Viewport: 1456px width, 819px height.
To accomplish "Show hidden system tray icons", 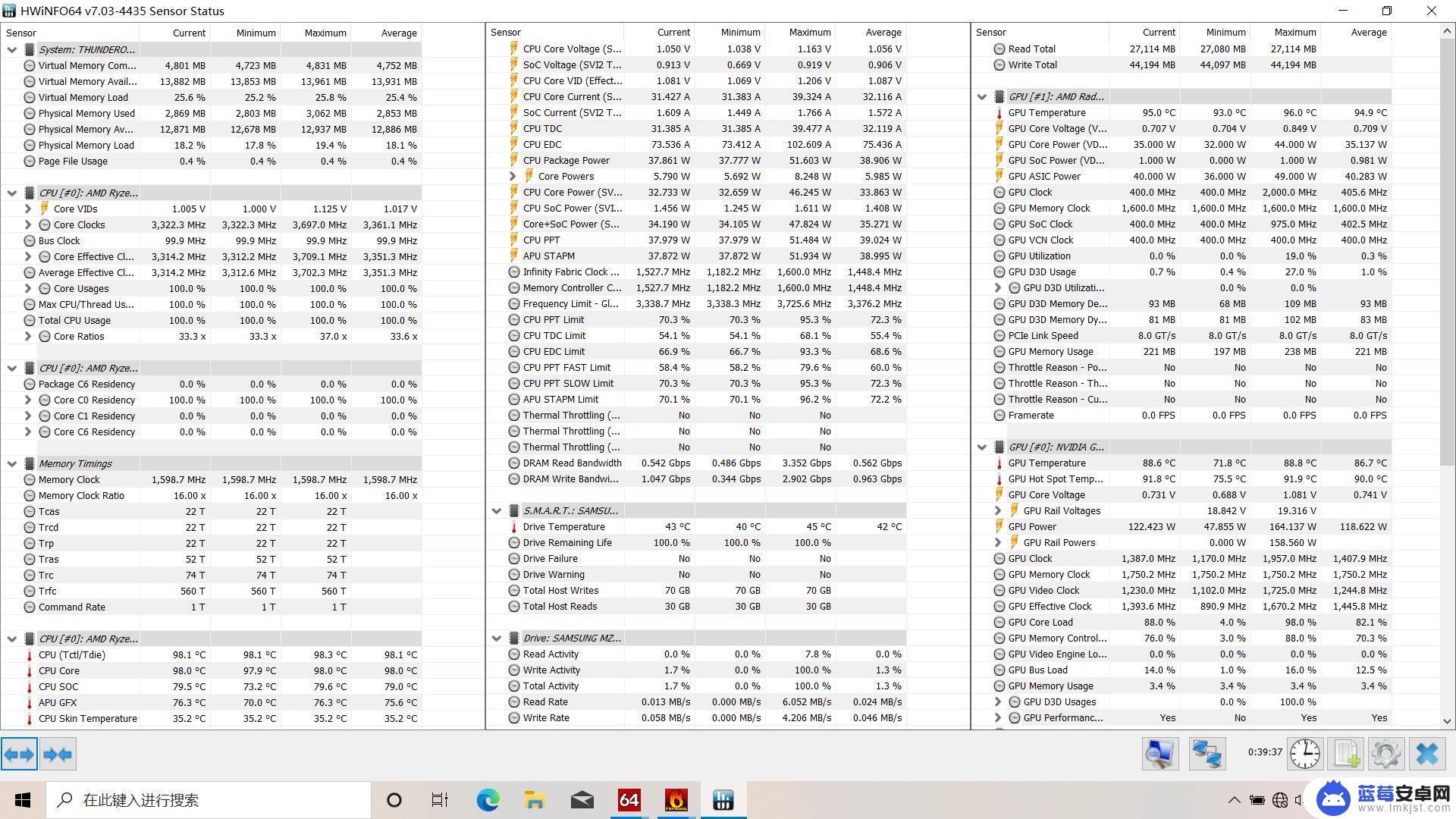I will tap(1234, 800).
